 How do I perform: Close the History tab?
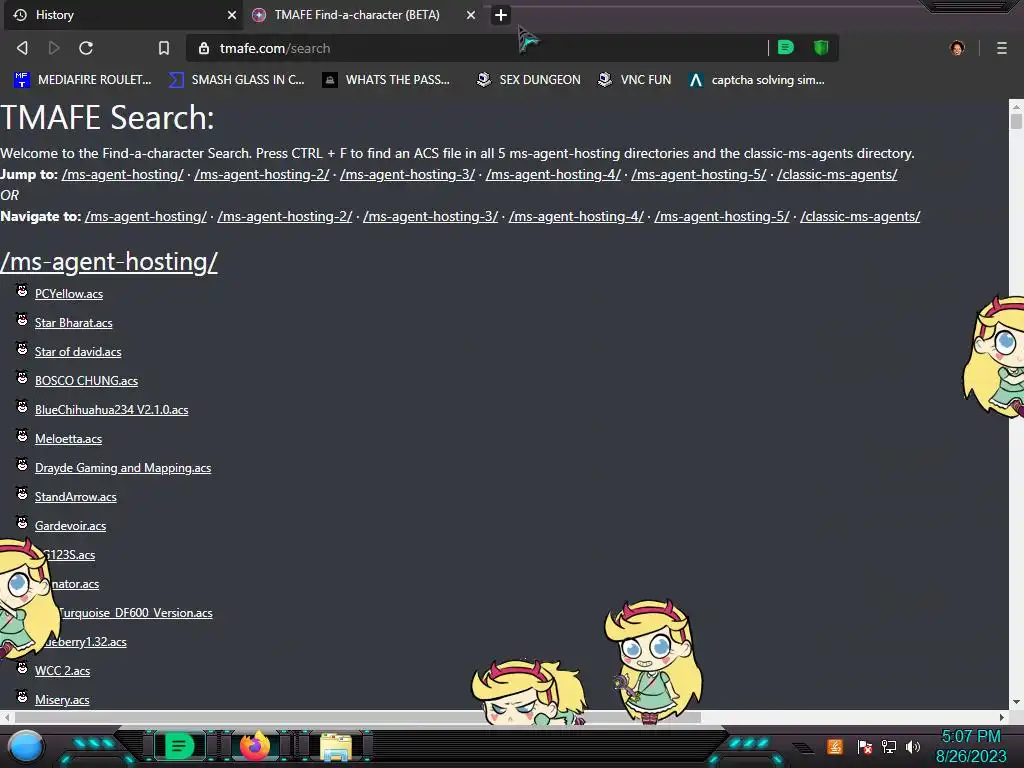[232, 15]
